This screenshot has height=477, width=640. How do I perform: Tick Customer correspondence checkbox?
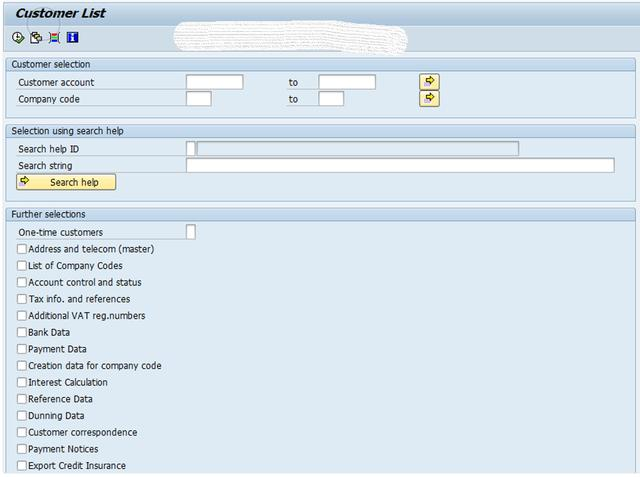point(22,432)
